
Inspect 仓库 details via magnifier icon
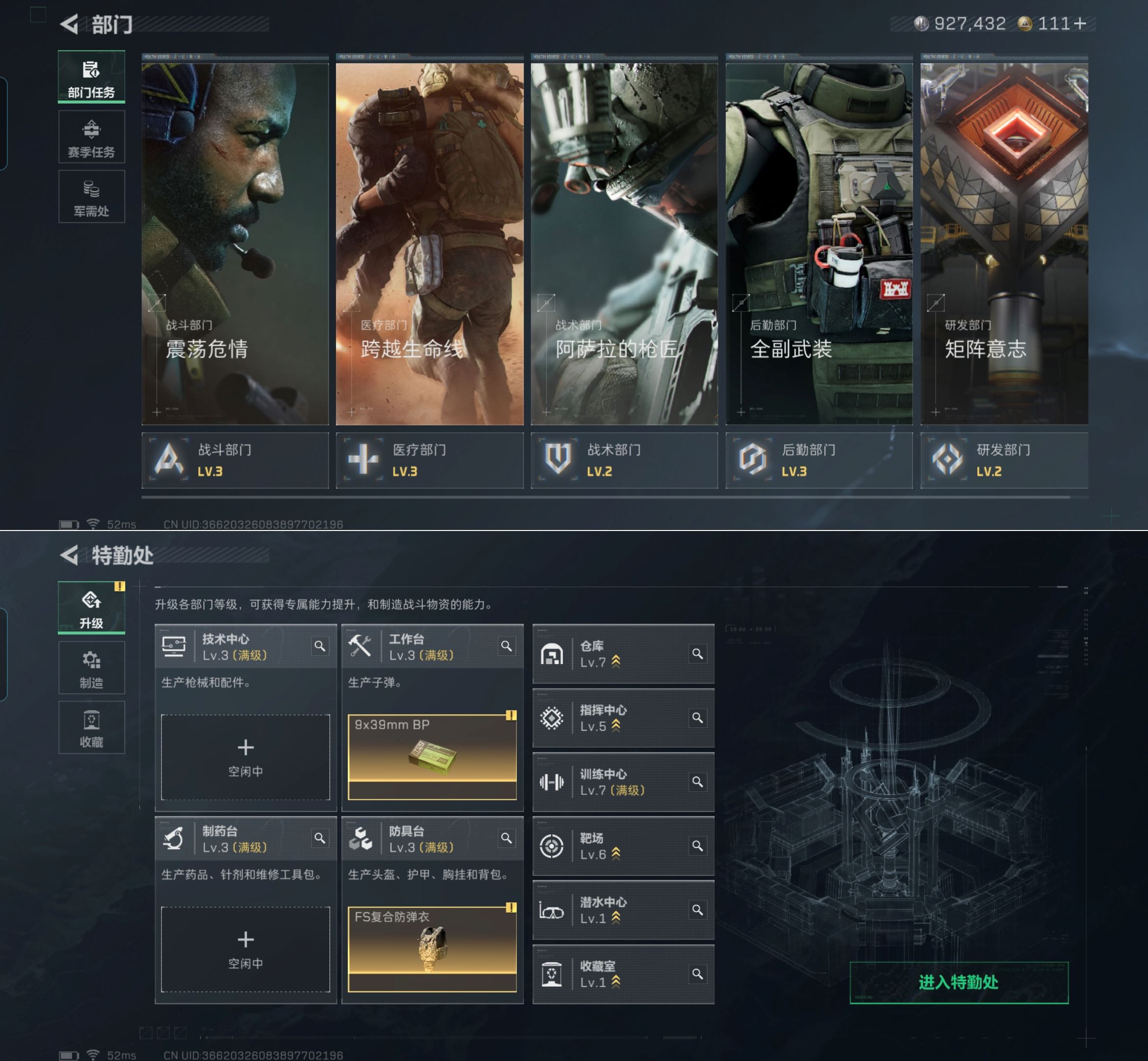[x=698, y=653]
